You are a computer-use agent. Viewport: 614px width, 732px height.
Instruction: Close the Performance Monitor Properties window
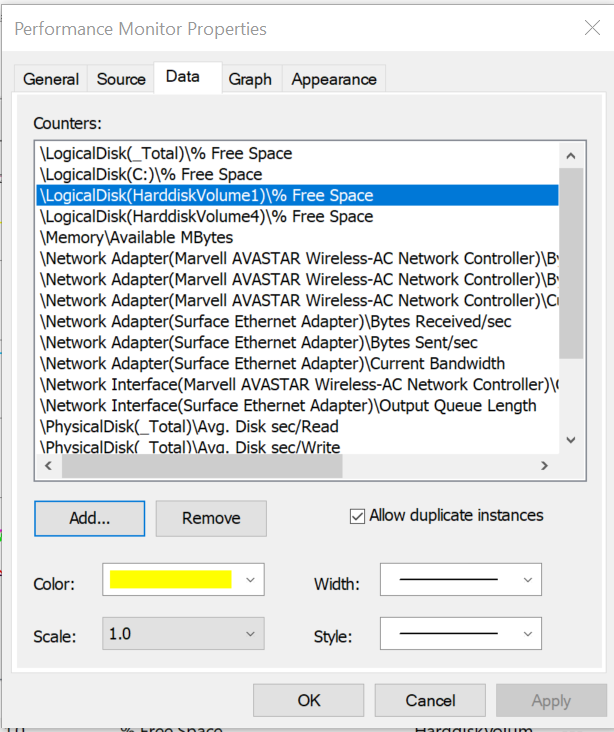coord(591,28)
